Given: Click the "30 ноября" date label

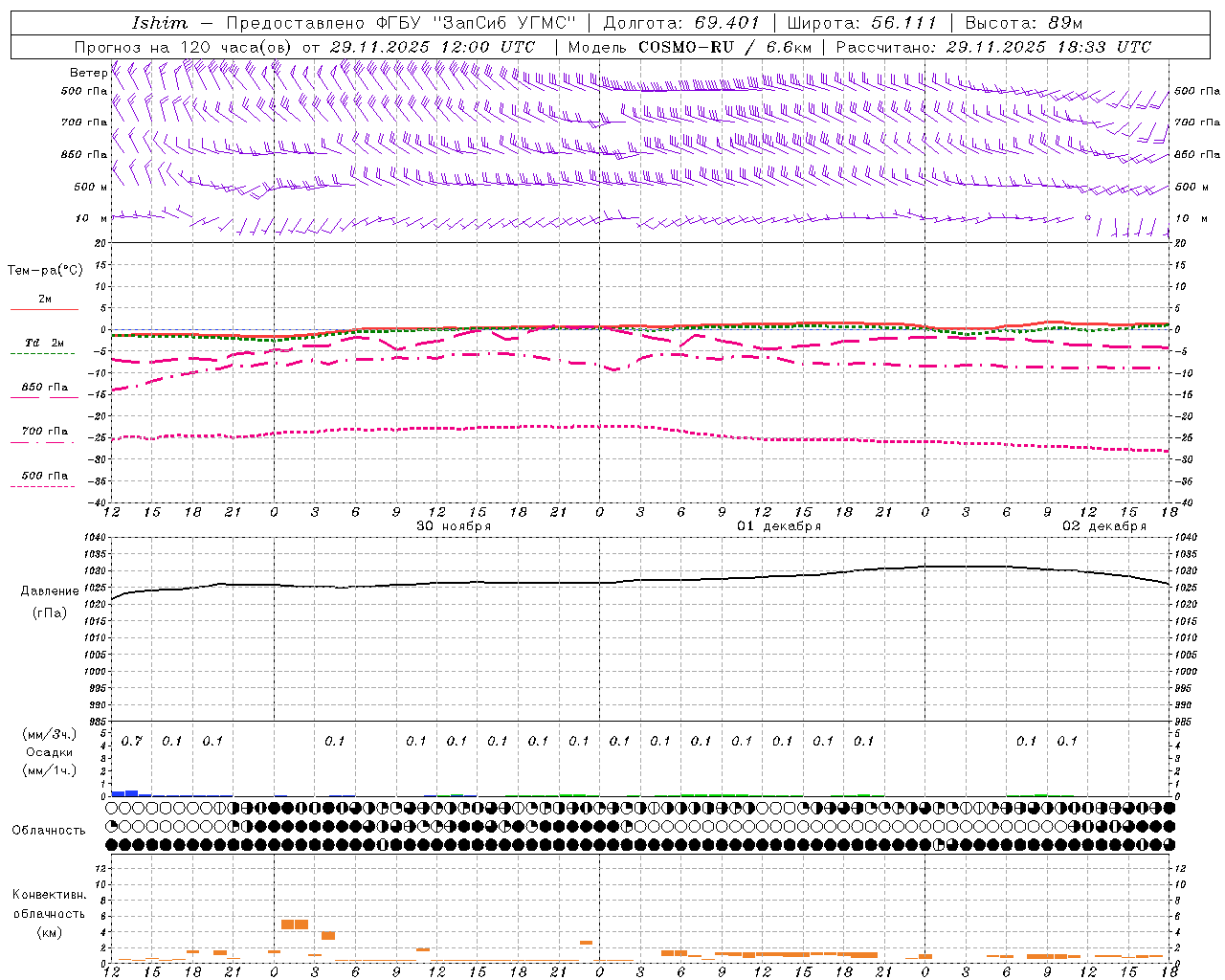Looking at the screenshot, I should (x=454, y=526).
